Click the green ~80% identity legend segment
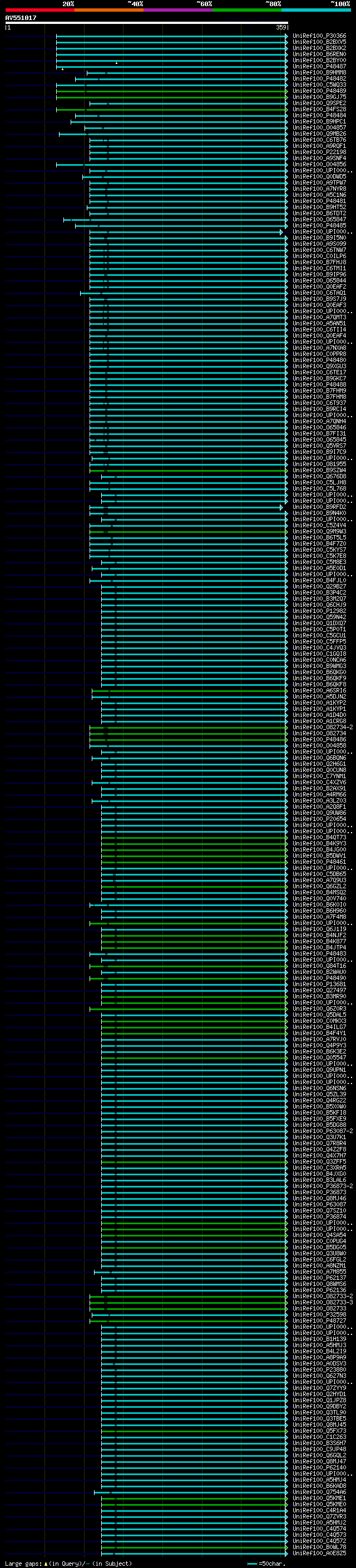The image size is (356, 1568). (x=247, y=10)
